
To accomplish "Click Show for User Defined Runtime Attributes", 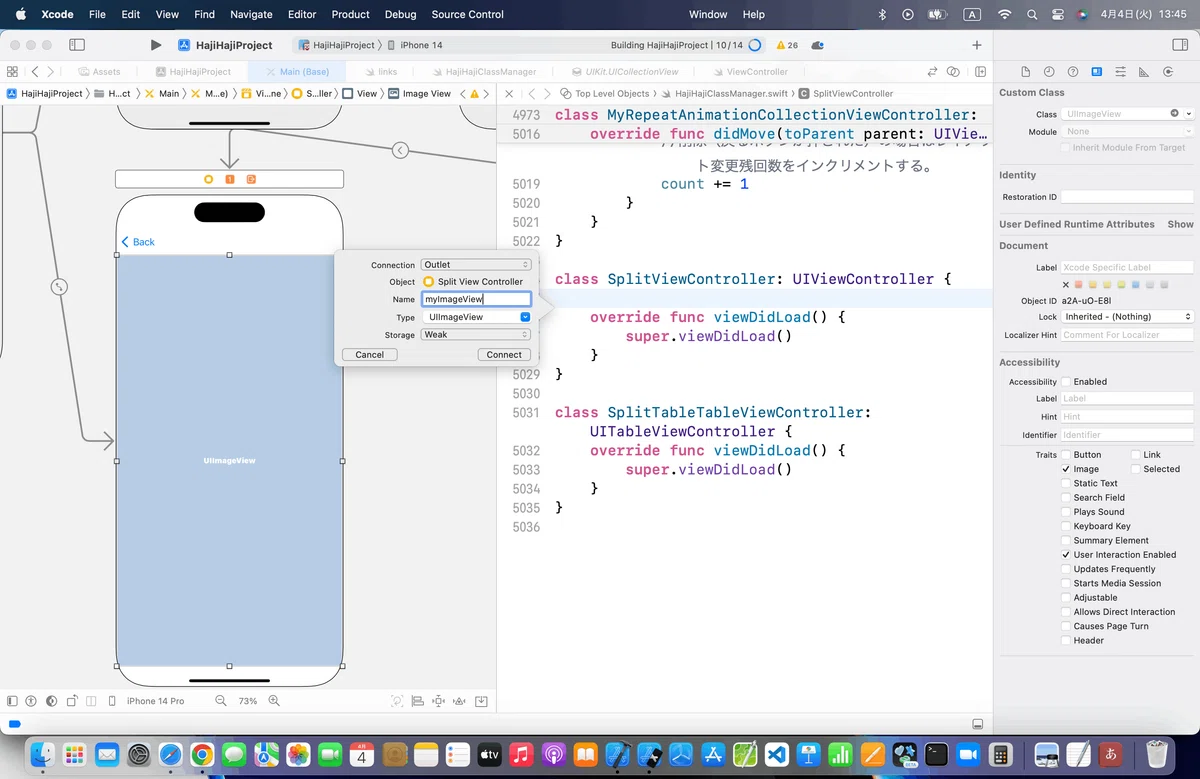I will [x=1181, y=224].
